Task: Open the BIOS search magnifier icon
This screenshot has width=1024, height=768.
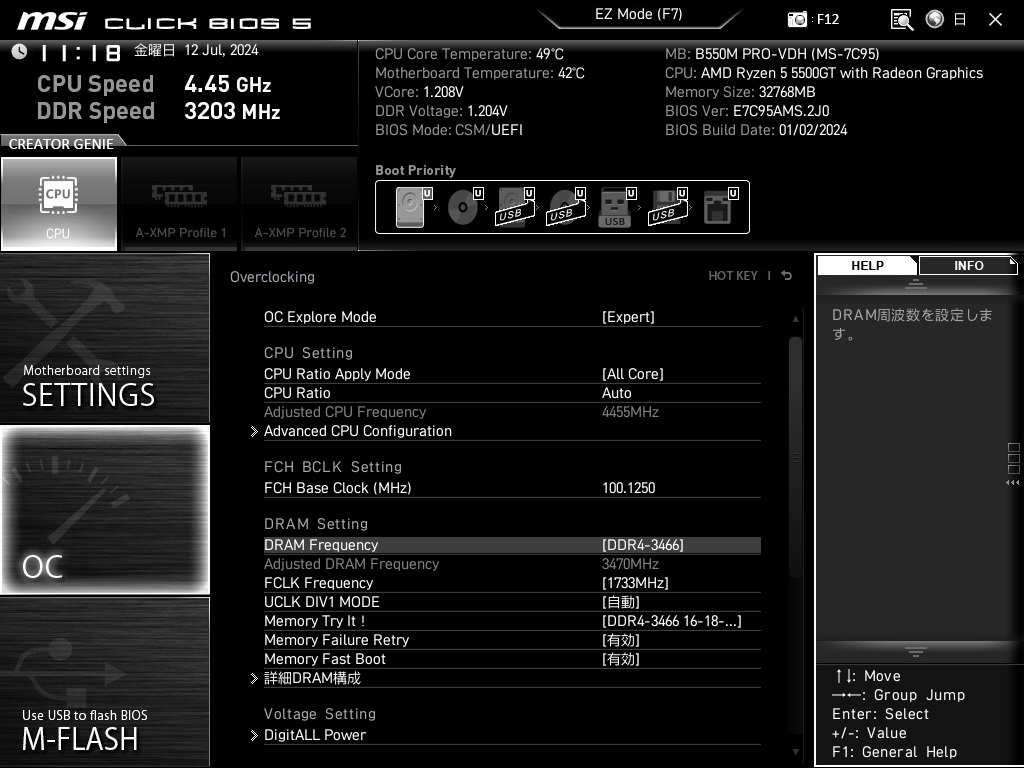Action: click(x=902, y=20)
